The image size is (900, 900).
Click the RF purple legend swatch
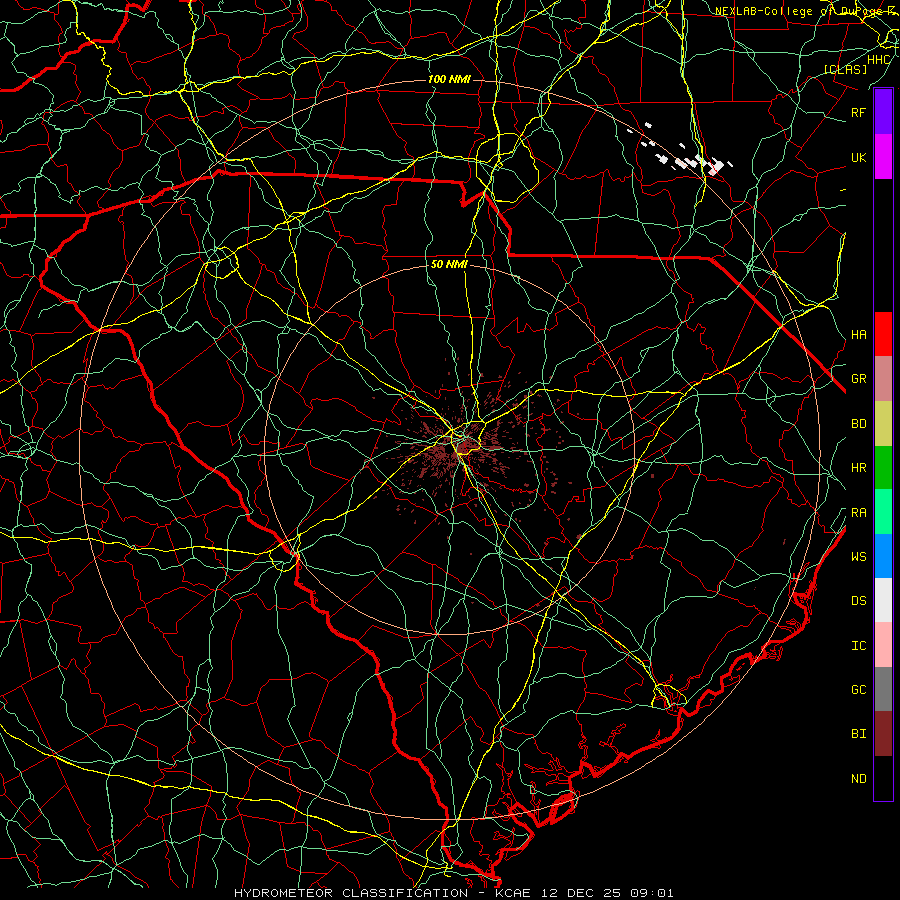click(x=883, y=111)
